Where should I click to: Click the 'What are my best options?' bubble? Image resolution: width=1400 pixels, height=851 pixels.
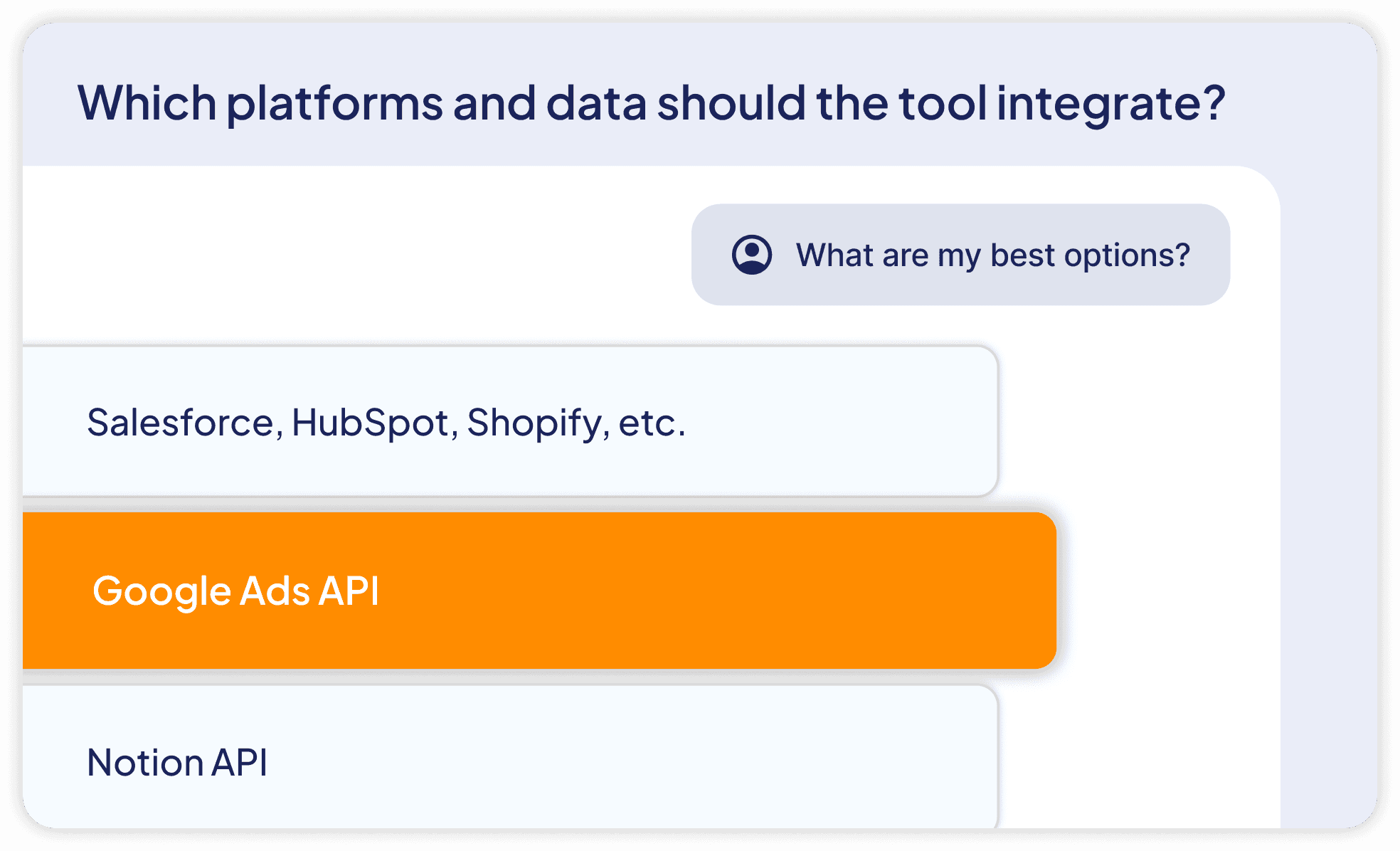tap(960, 255)
